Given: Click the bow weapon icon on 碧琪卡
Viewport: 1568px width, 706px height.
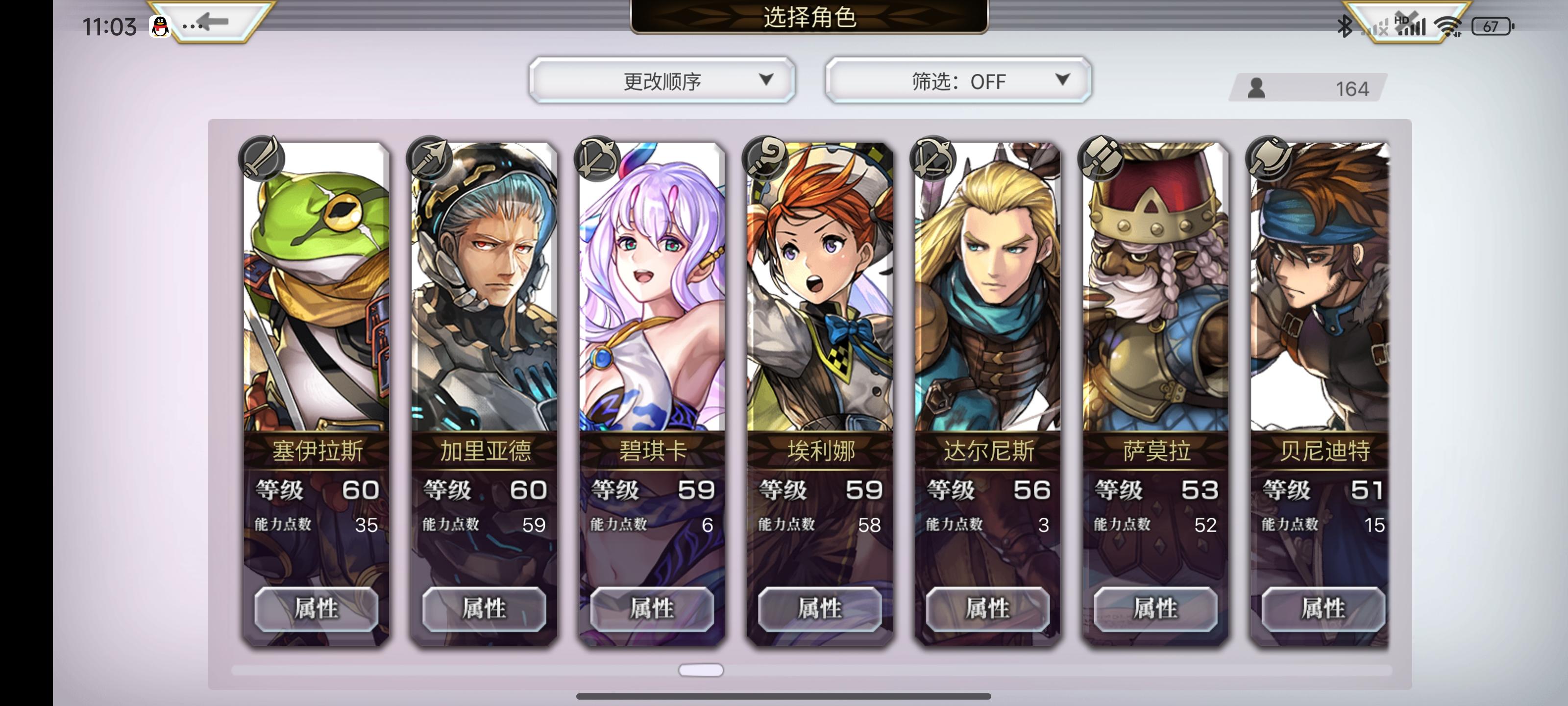Looking at the screenshot, I should (597, 158).
